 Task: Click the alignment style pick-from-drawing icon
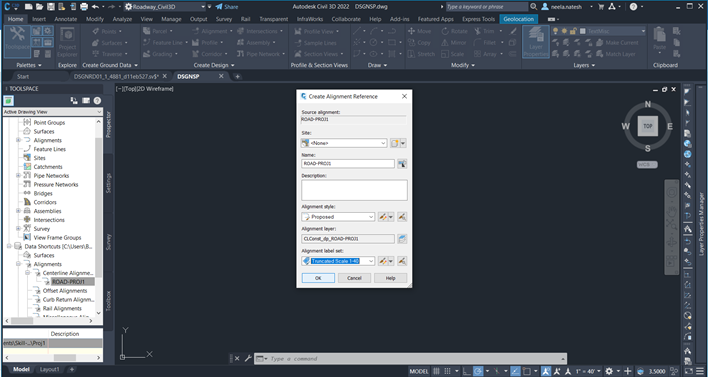[402, 217]
